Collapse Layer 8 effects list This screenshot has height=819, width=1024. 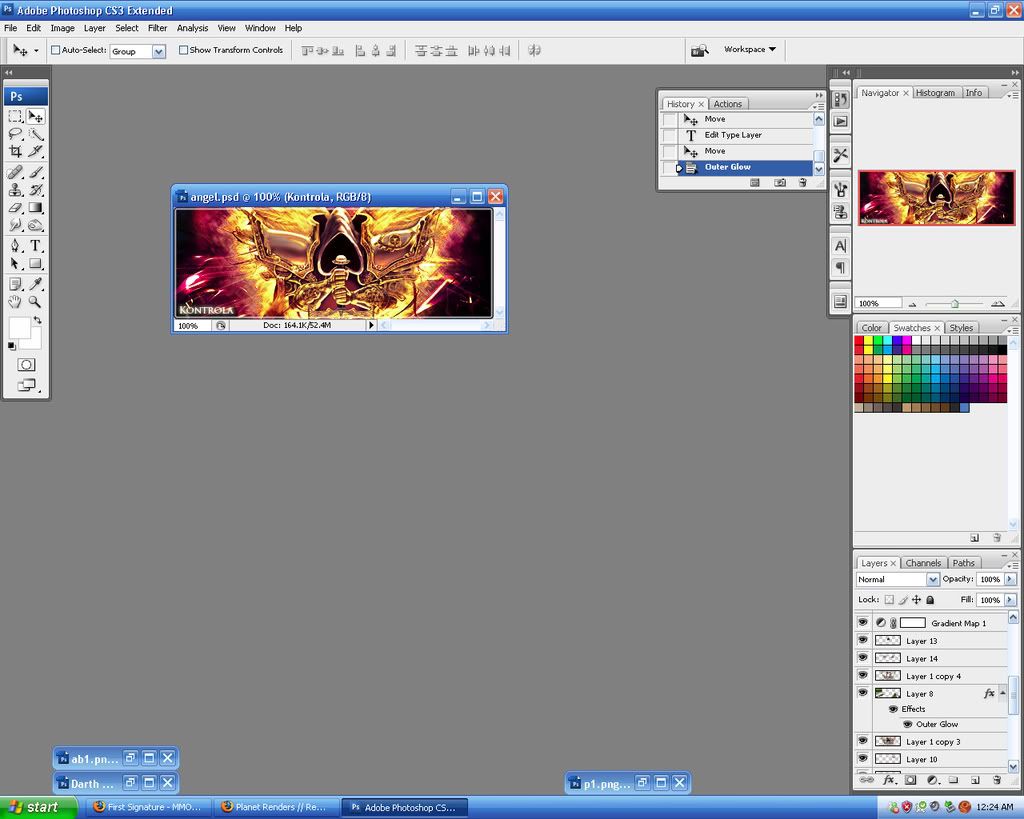(1003, 693)
